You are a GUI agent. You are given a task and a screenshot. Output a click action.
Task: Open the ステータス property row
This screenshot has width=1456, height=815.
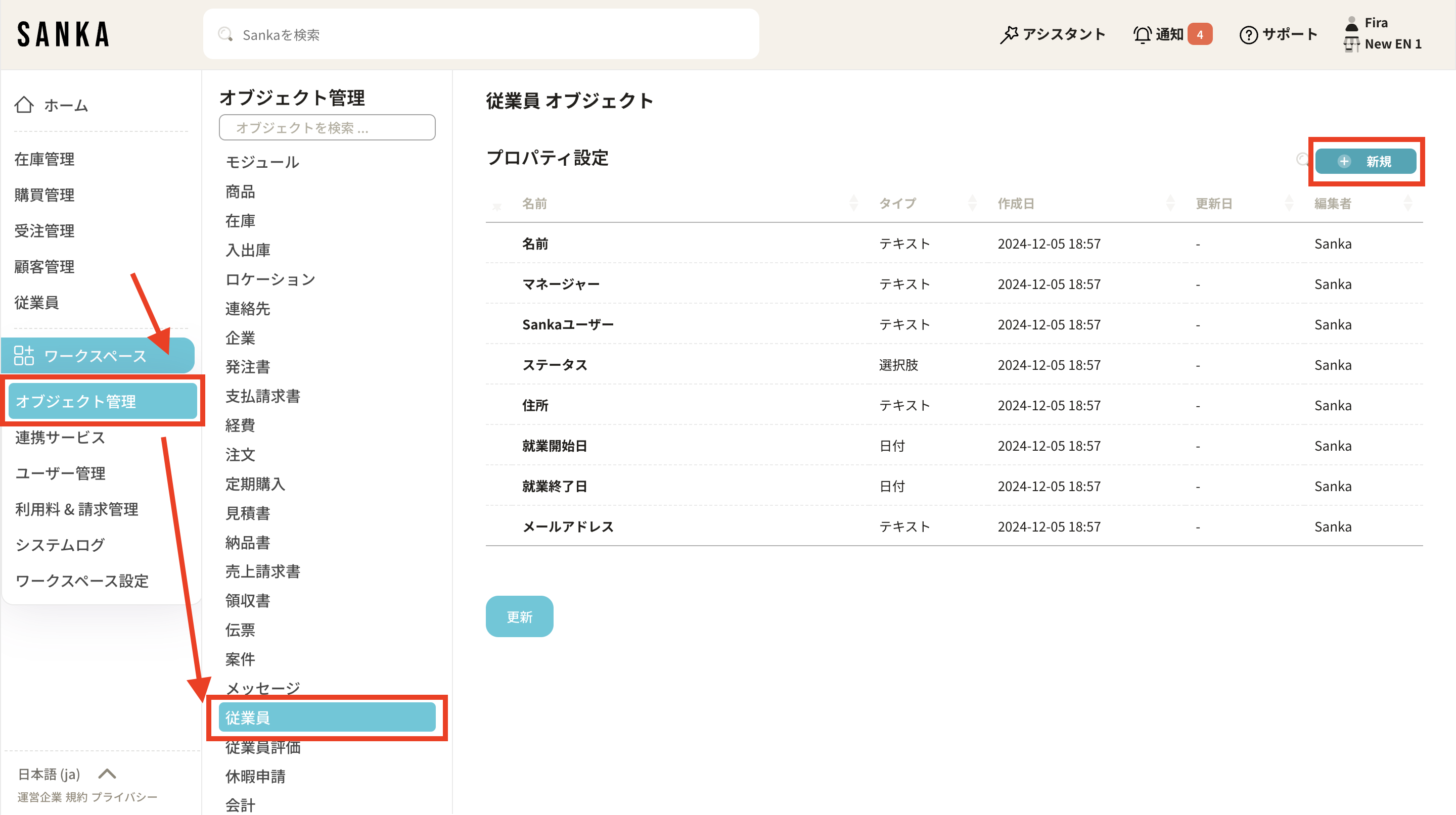[555, 365]
